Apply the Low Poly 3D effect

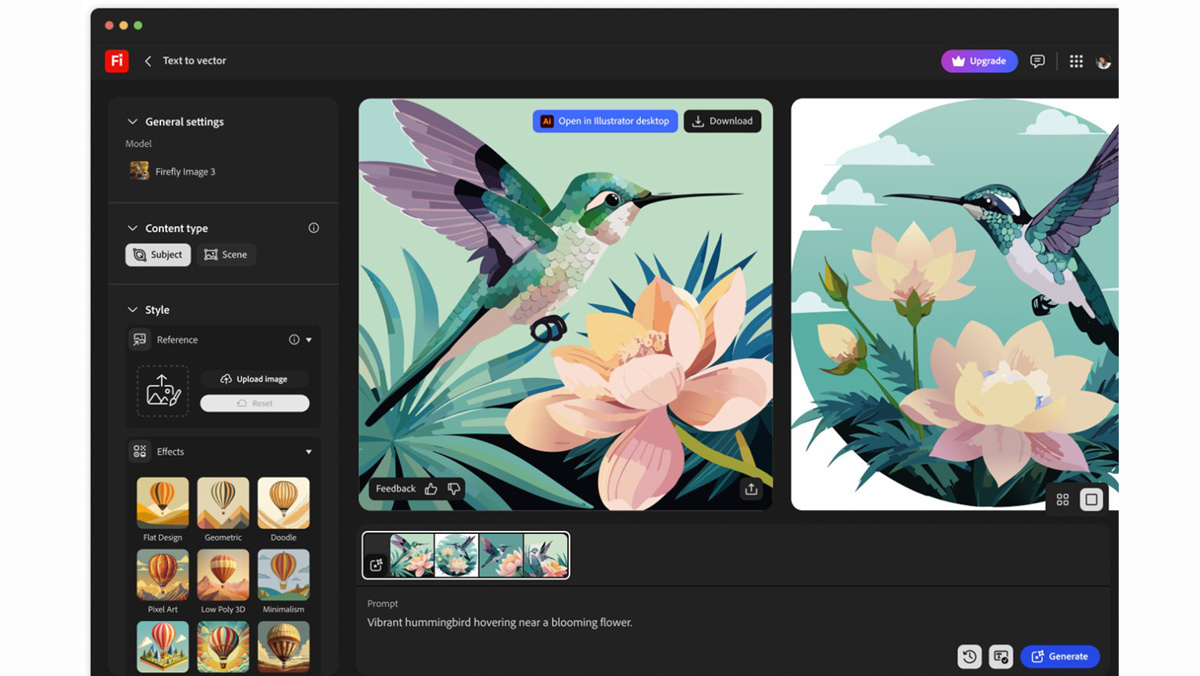click(223, 575)
